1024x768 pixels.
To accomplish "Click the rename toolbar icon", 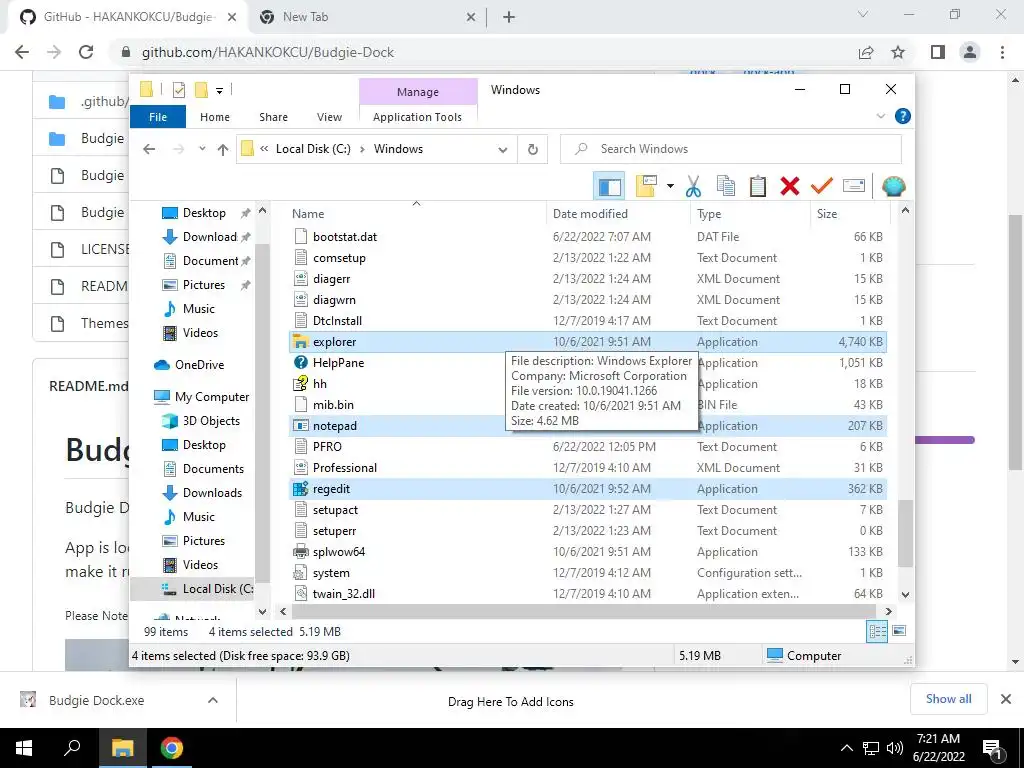I will (x=854, y=187).
